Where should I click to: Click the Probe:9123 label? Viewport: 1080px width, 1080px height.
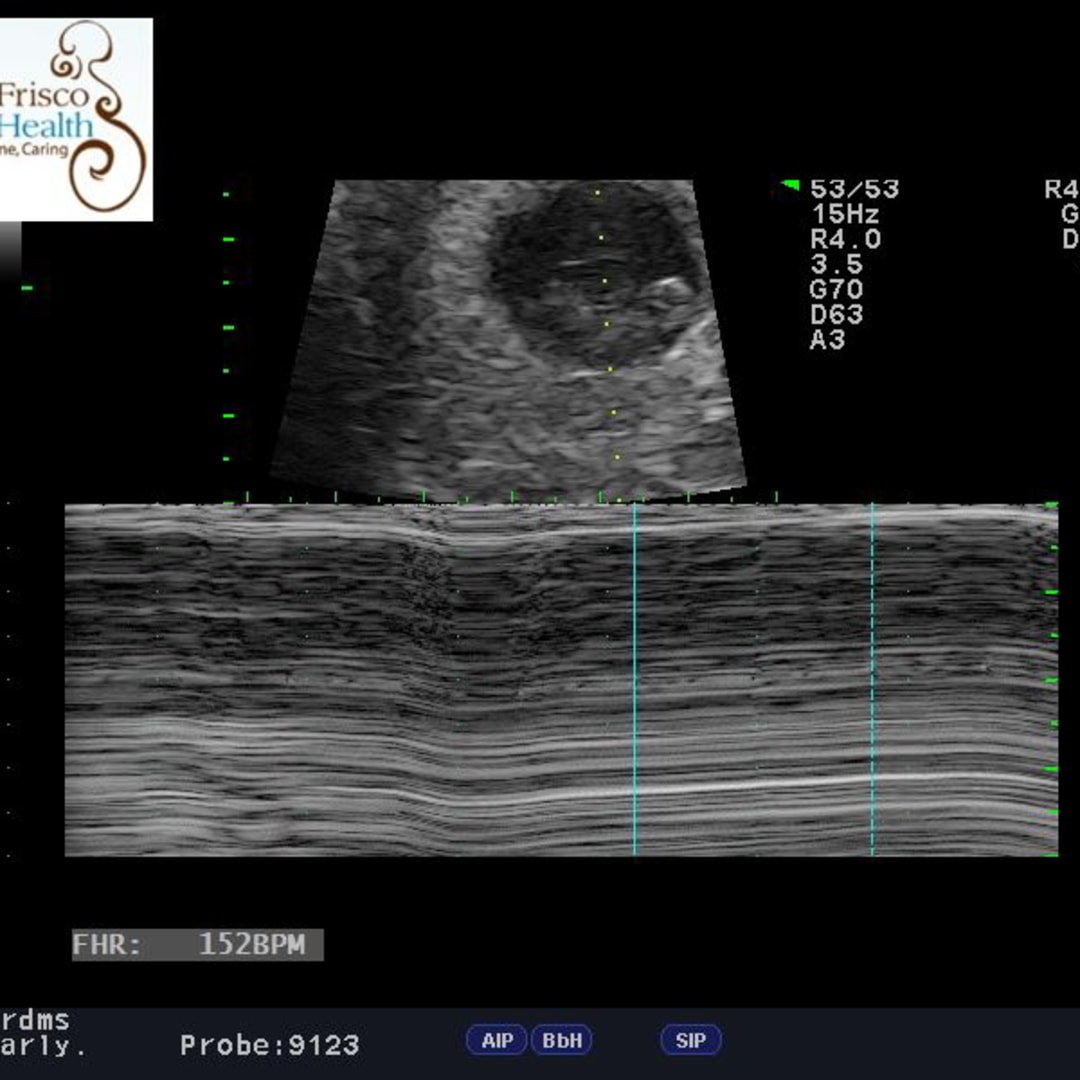click(269, 1046)
